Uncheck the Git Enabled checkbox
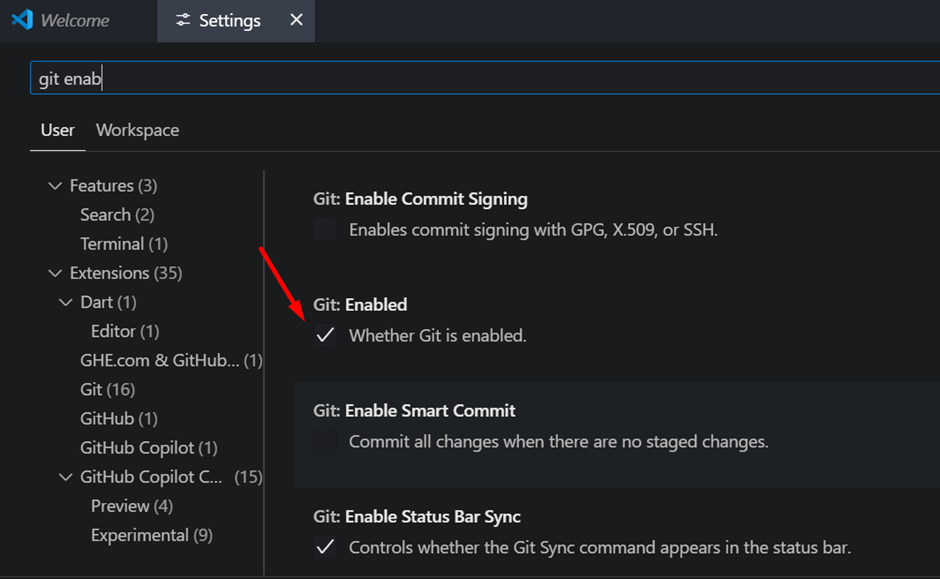Image resolution: width=940 pixels, height=579 pixels. tap(326, 335)
